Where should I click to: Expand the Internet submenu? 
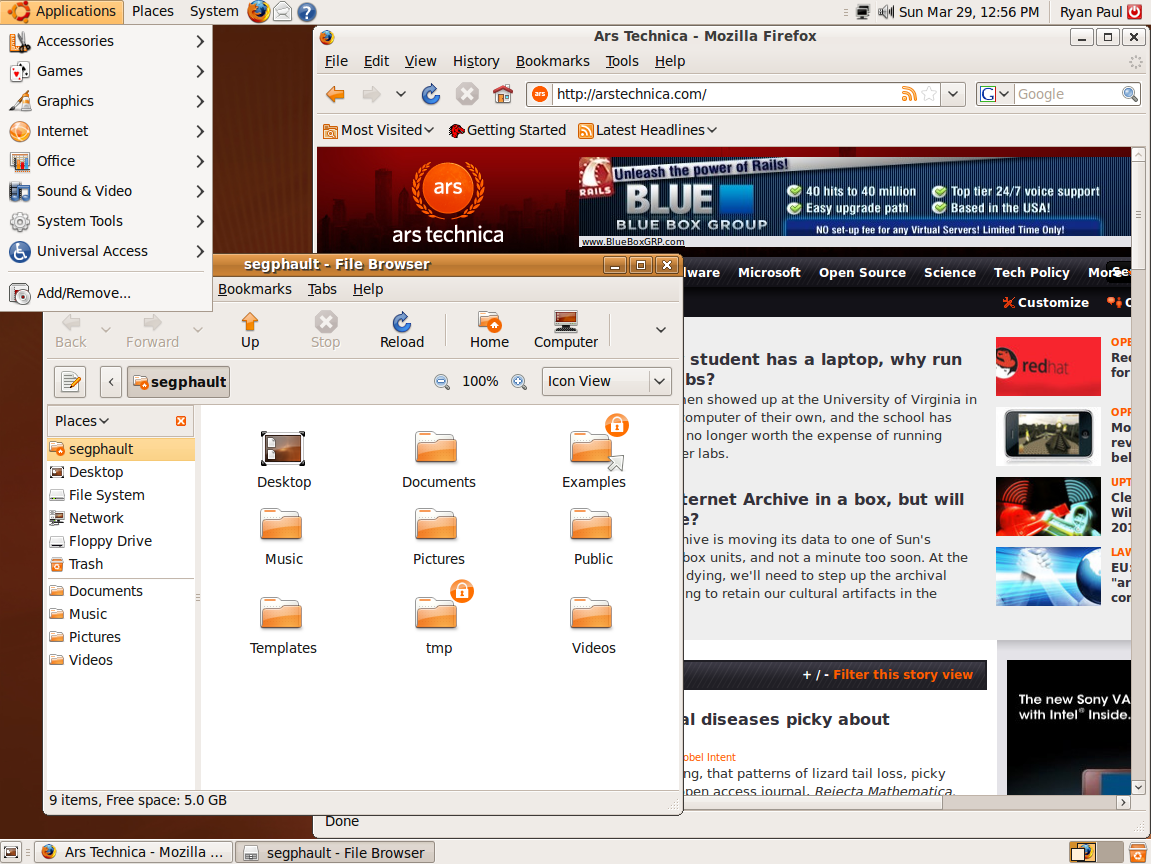click(106, 131)
